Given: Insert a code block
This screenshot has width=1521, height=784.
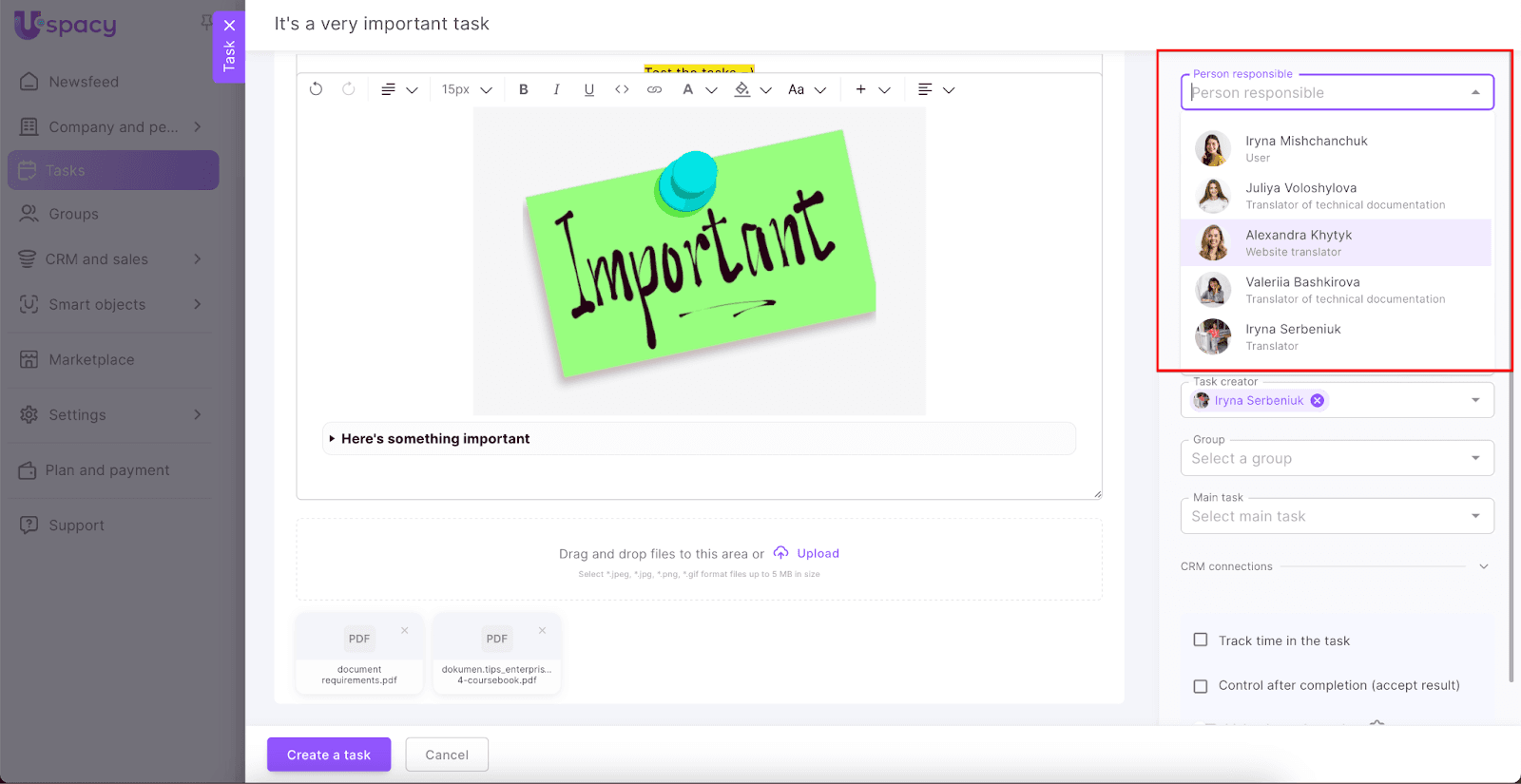Looking at the screenshot, I should [622, 89].
